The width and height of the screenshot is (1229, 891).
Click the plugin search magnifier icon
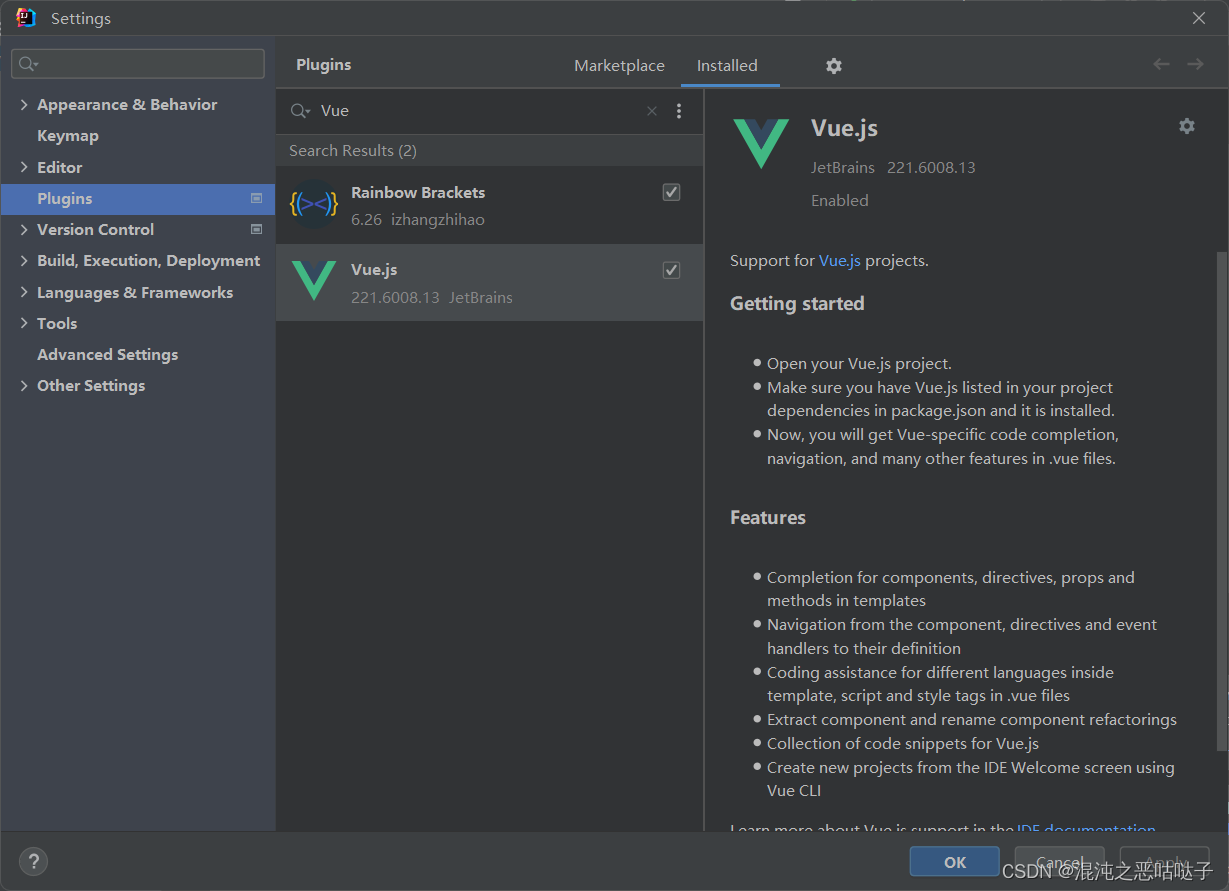300,111
